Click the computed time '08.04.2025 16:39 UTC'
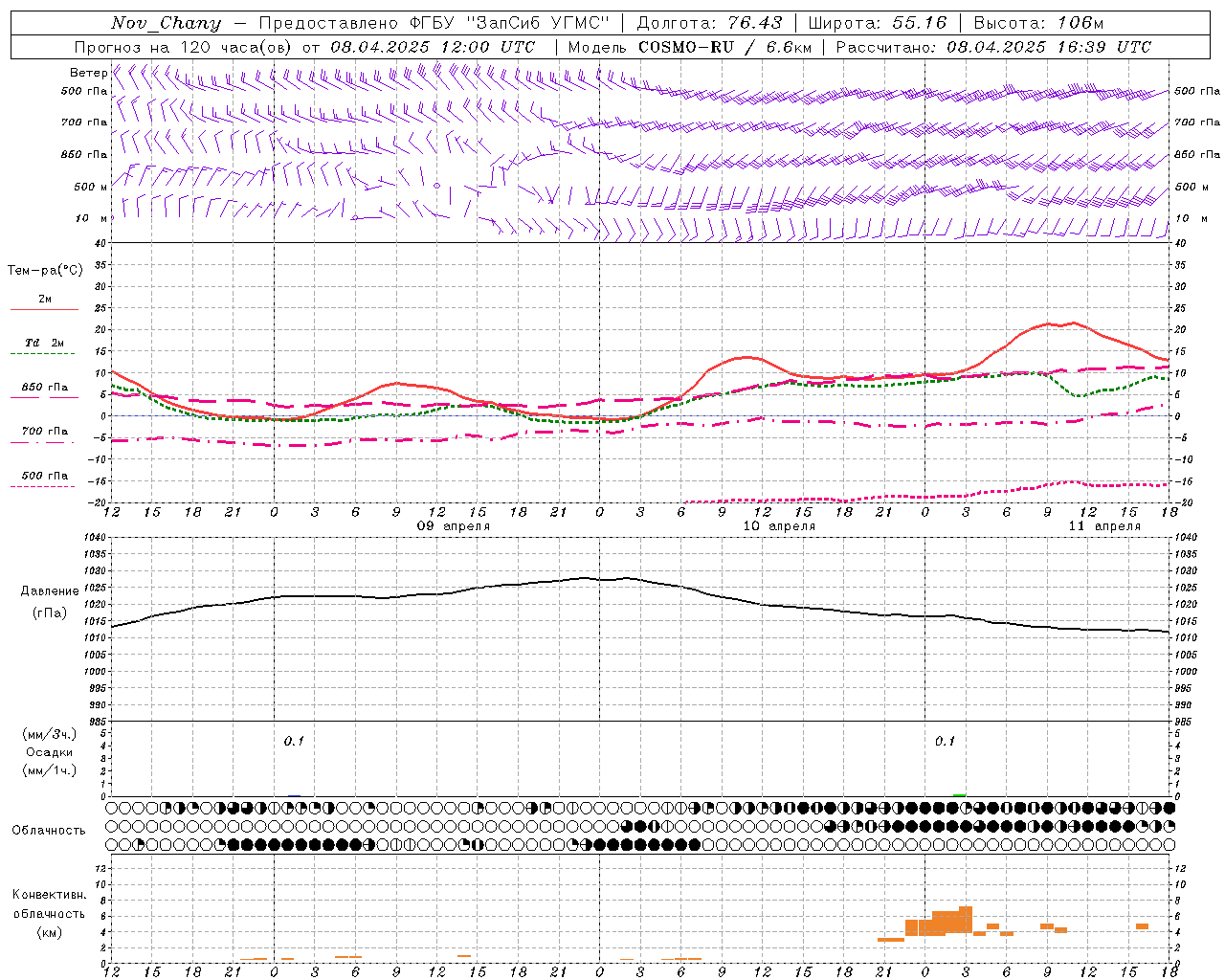The image size is (1225, 980). click(x=1049, y=47)
